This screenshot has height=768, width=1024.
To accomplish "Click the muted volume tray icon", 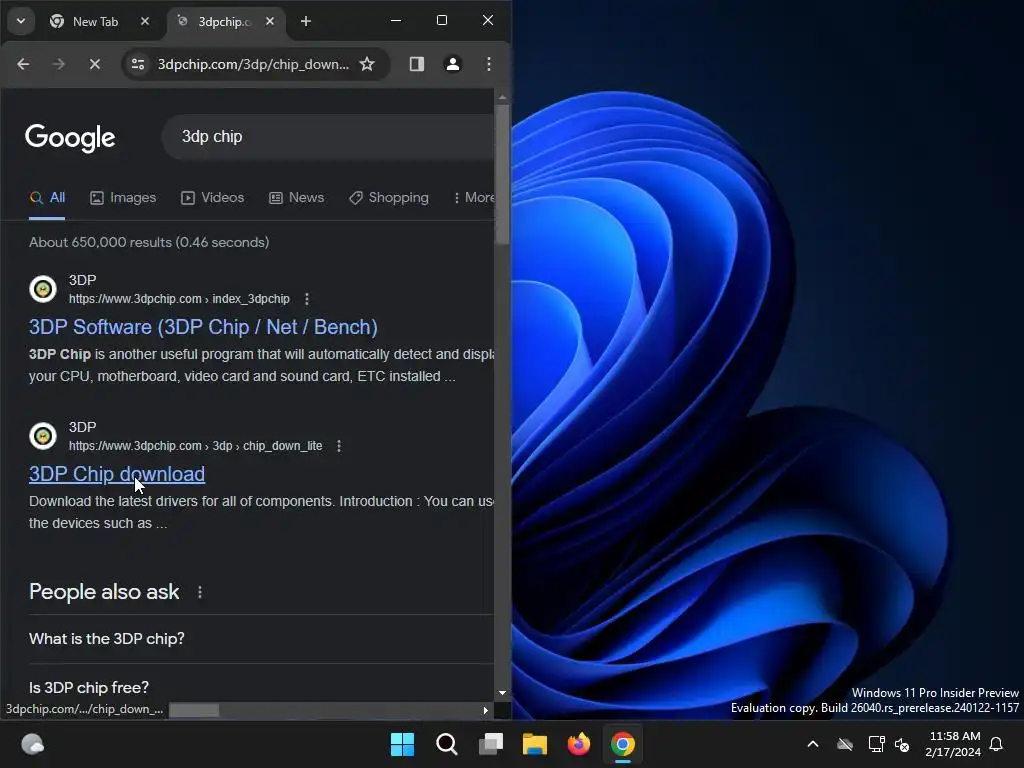I will (x=902, y=744).
